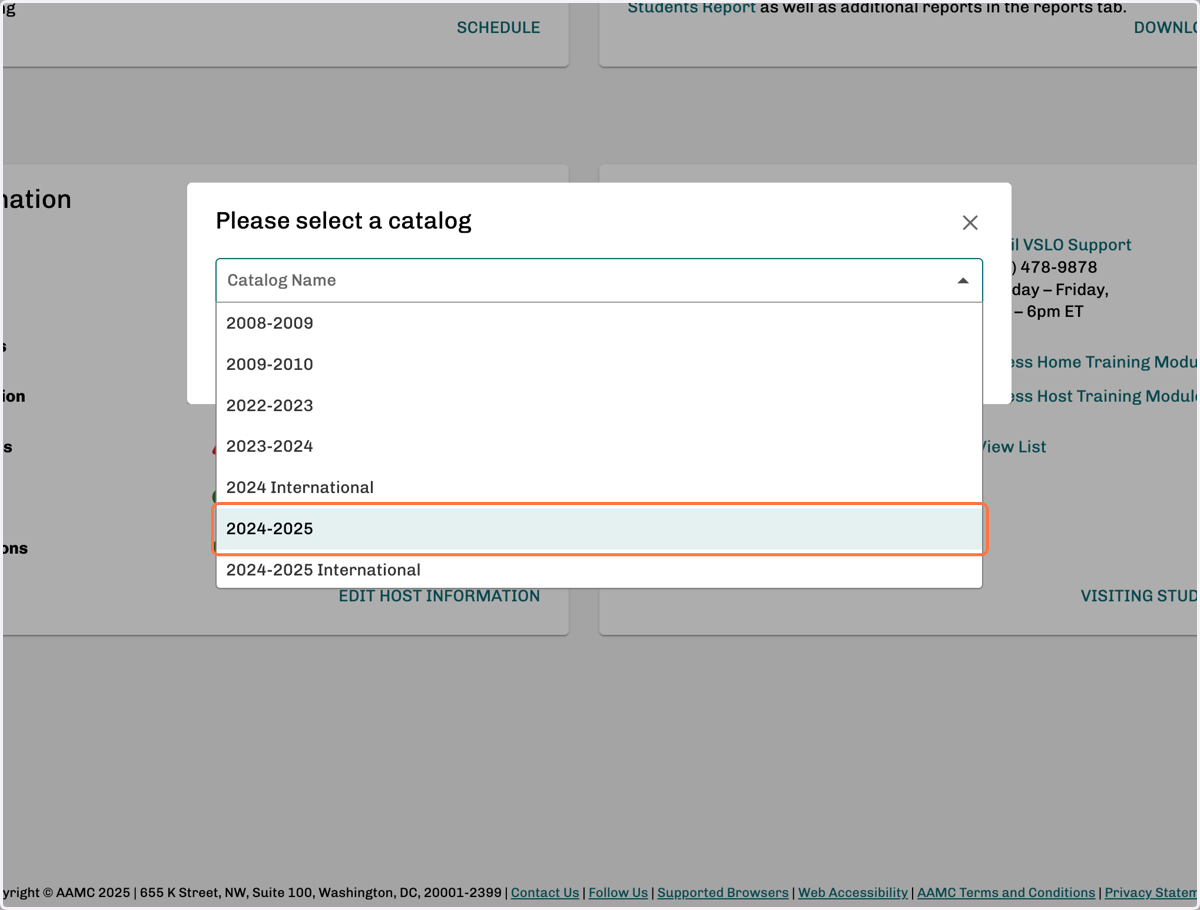Select the 2008-2009 catalog option

[599, 323]
